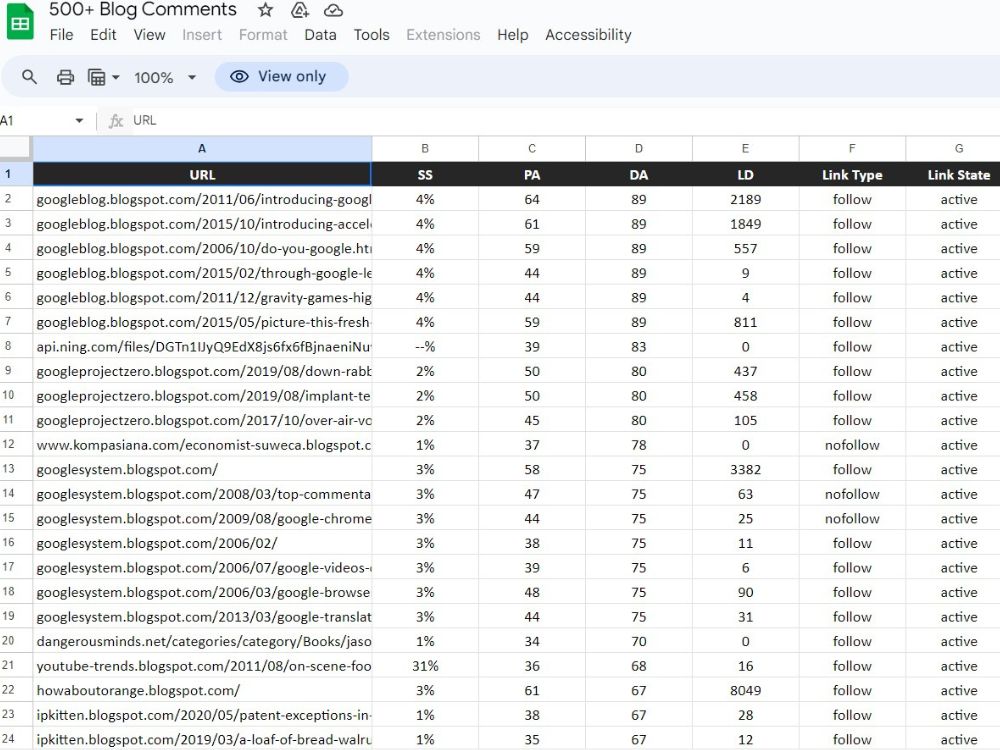1000x750 pixels.
Task: Open the Tools menu
Action: coord(371,34)
